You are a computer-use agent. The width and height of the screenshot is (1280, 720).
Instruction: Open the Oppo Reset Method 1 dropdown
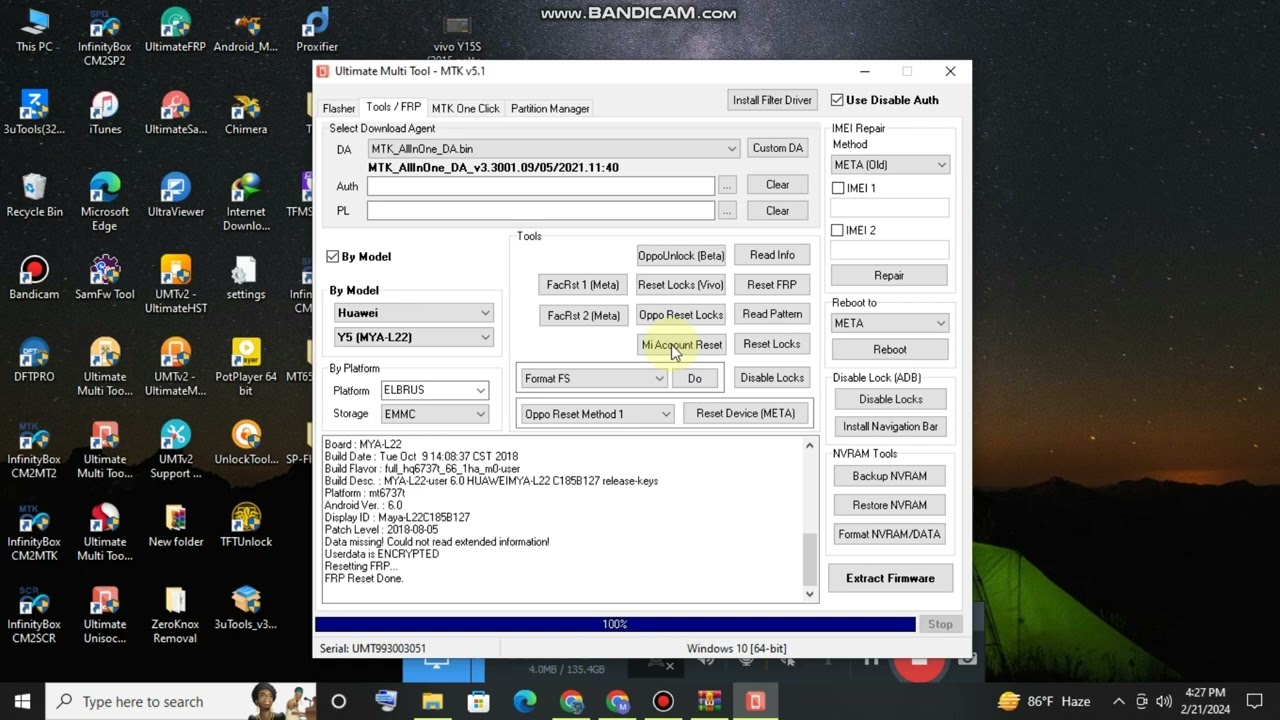click(x=597, y=414)
